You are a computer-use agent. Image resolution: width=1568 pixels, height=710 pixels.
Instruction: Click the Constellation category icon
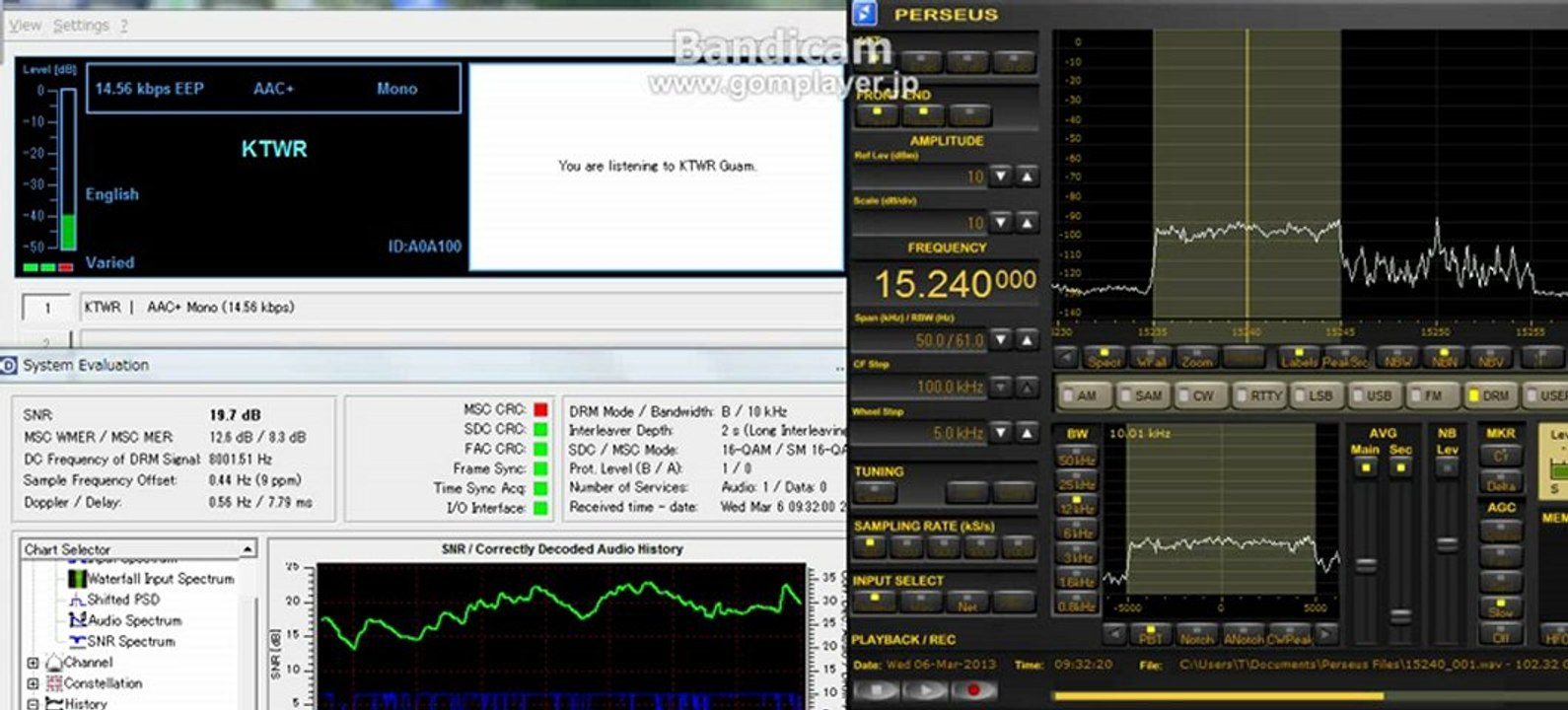point(54,683)
